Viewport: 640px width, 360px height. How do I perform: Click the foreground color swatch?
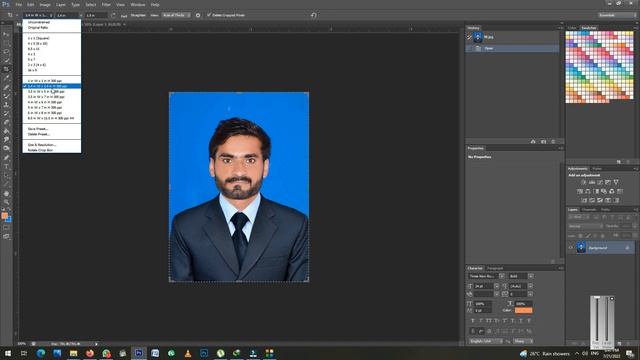point(4,216)
